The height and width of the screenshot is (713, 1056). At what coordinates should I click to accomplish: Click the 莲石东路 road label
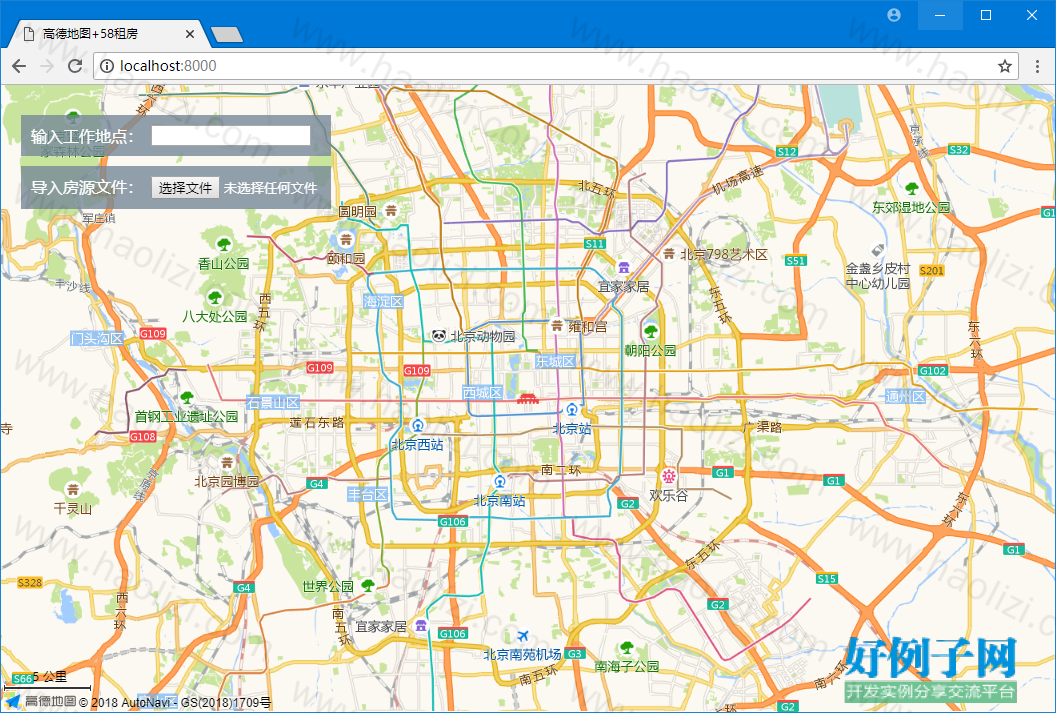tap(317, 422)
